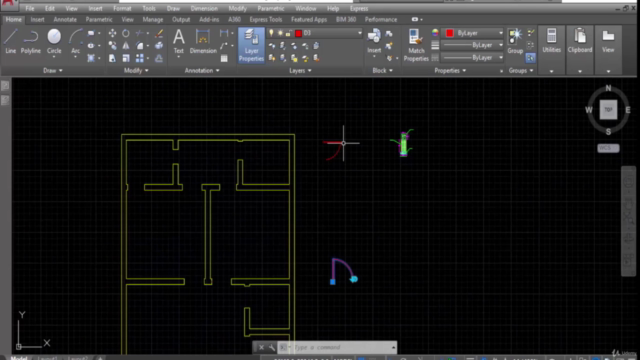Click the WCS coordinate system button
Image resolution: width=640 pixels, height=360 pixels.
(x=608, y=148)
